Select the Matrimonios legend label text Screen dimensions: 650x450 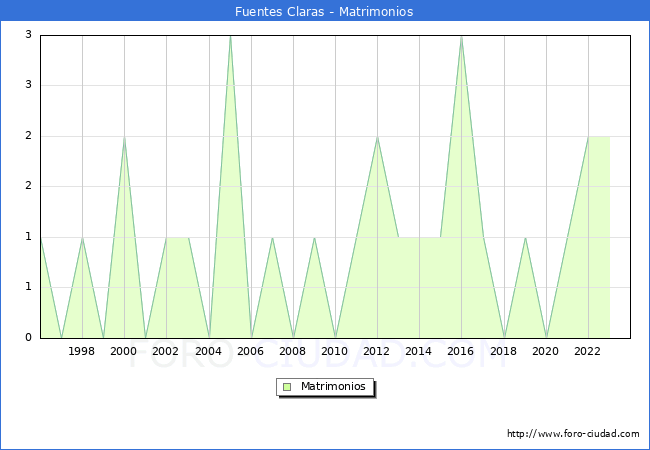pos(333,386)
